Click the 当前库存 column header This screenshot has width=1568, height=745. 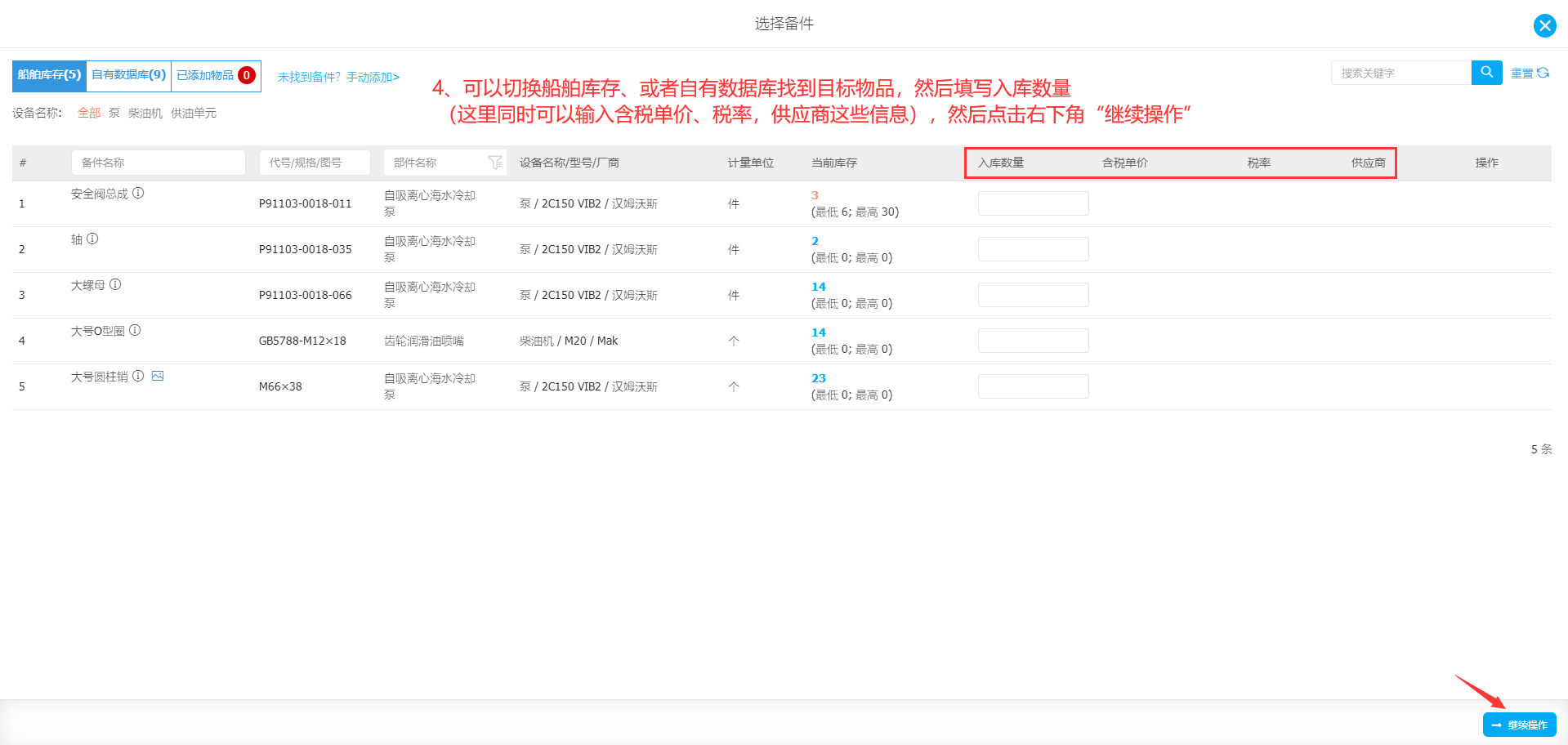pos(834,163)
